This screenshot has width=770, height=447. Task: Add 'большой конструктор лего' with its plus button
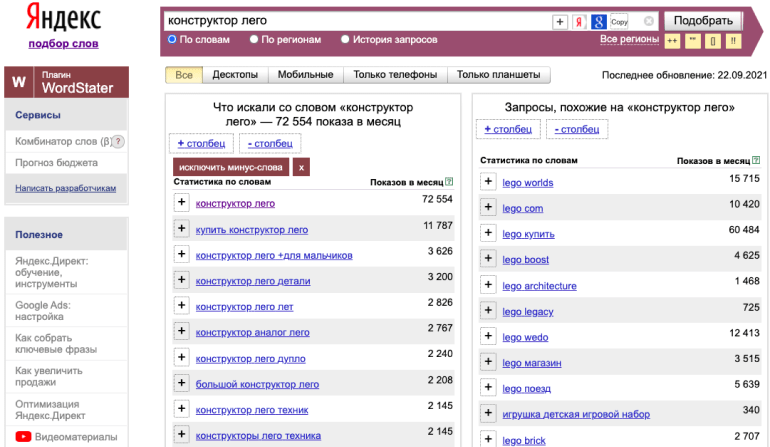click(x=182, y=383)
